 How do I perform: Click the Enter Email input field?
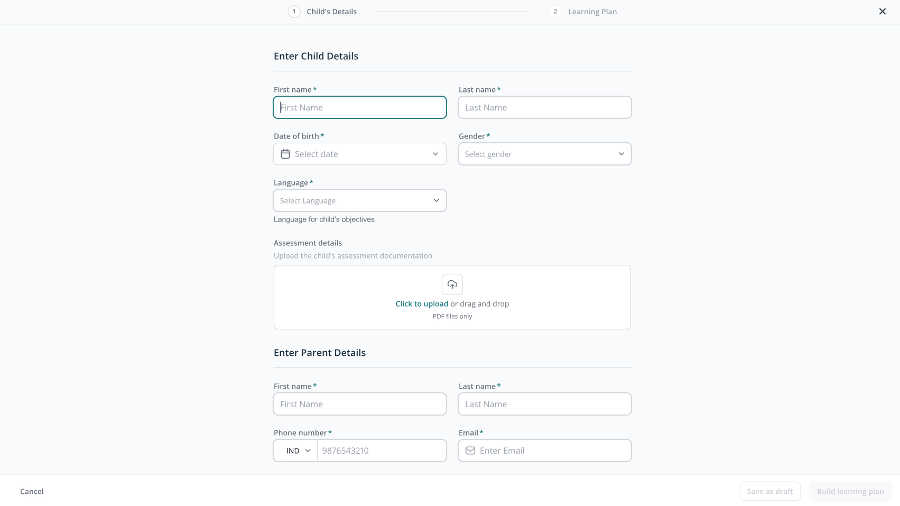(545, 450)
